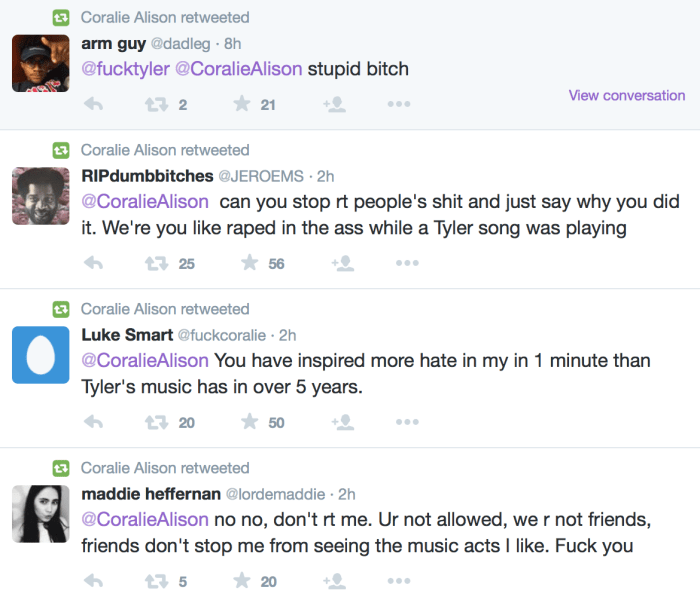Image resolution: width=700 pixels, height=606 pixels.
Task: Reply to maddie heffernan's tweet
Action: [x=94, y=581]
